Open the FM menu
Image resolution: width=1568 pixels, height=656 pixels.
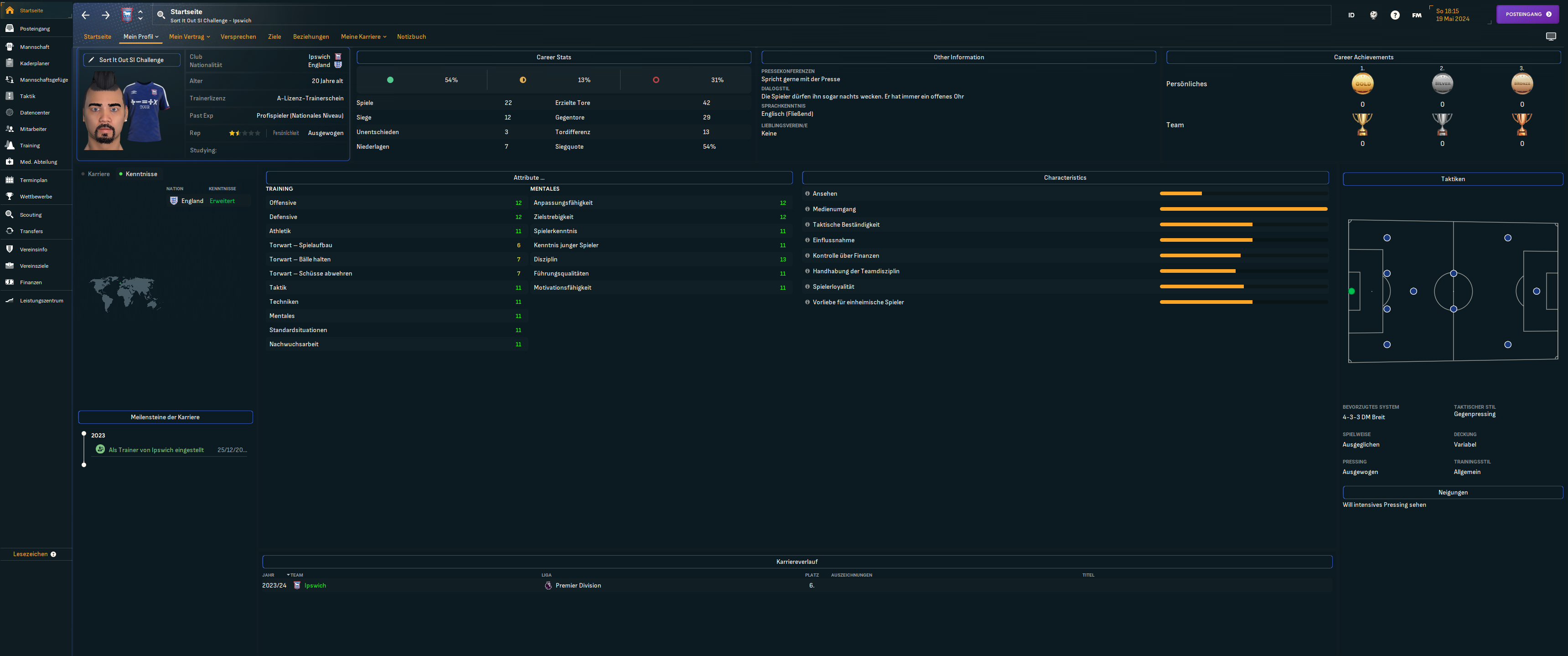pyautogui.click(x=1417, y=15)
